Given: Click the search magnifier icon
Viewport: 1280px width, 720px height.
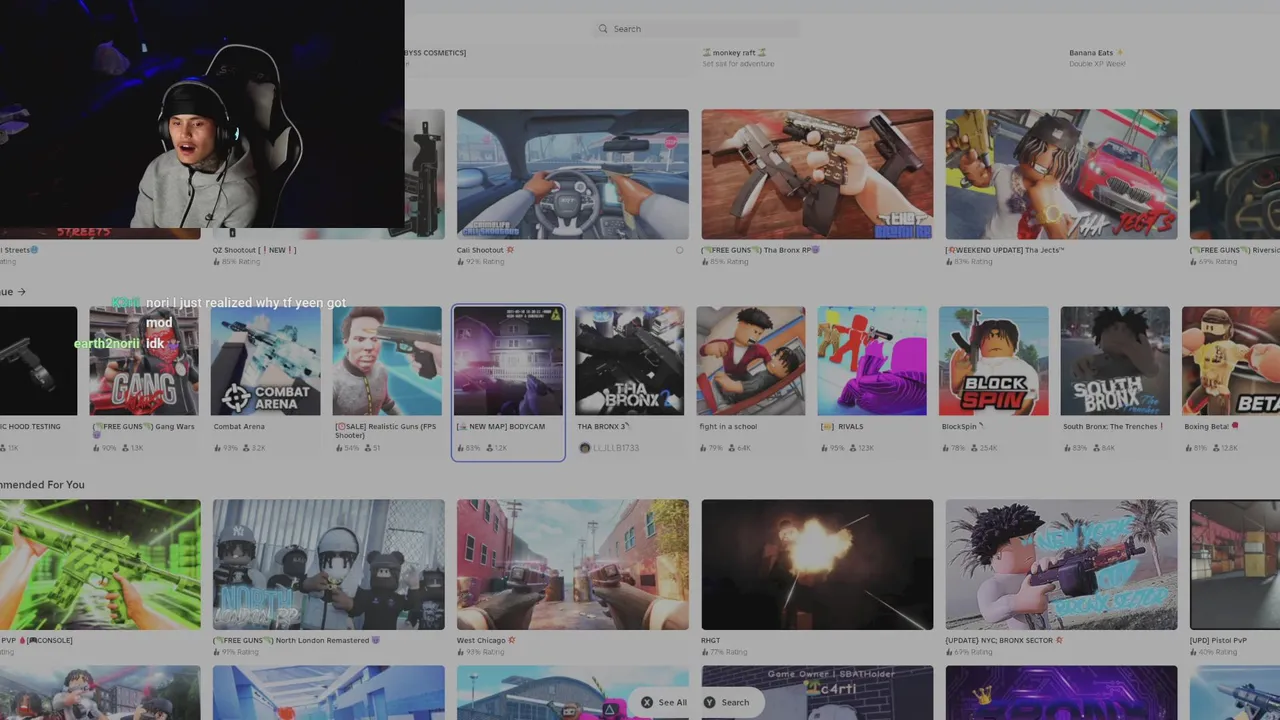Looking at the screenshot, I should 603,29.
